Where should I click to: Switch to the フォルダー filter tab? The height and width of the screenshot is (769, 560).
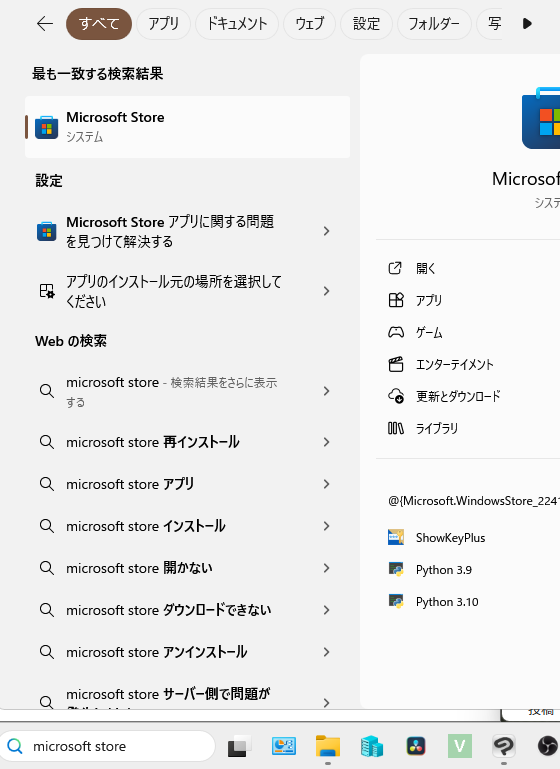click(434, 24)
